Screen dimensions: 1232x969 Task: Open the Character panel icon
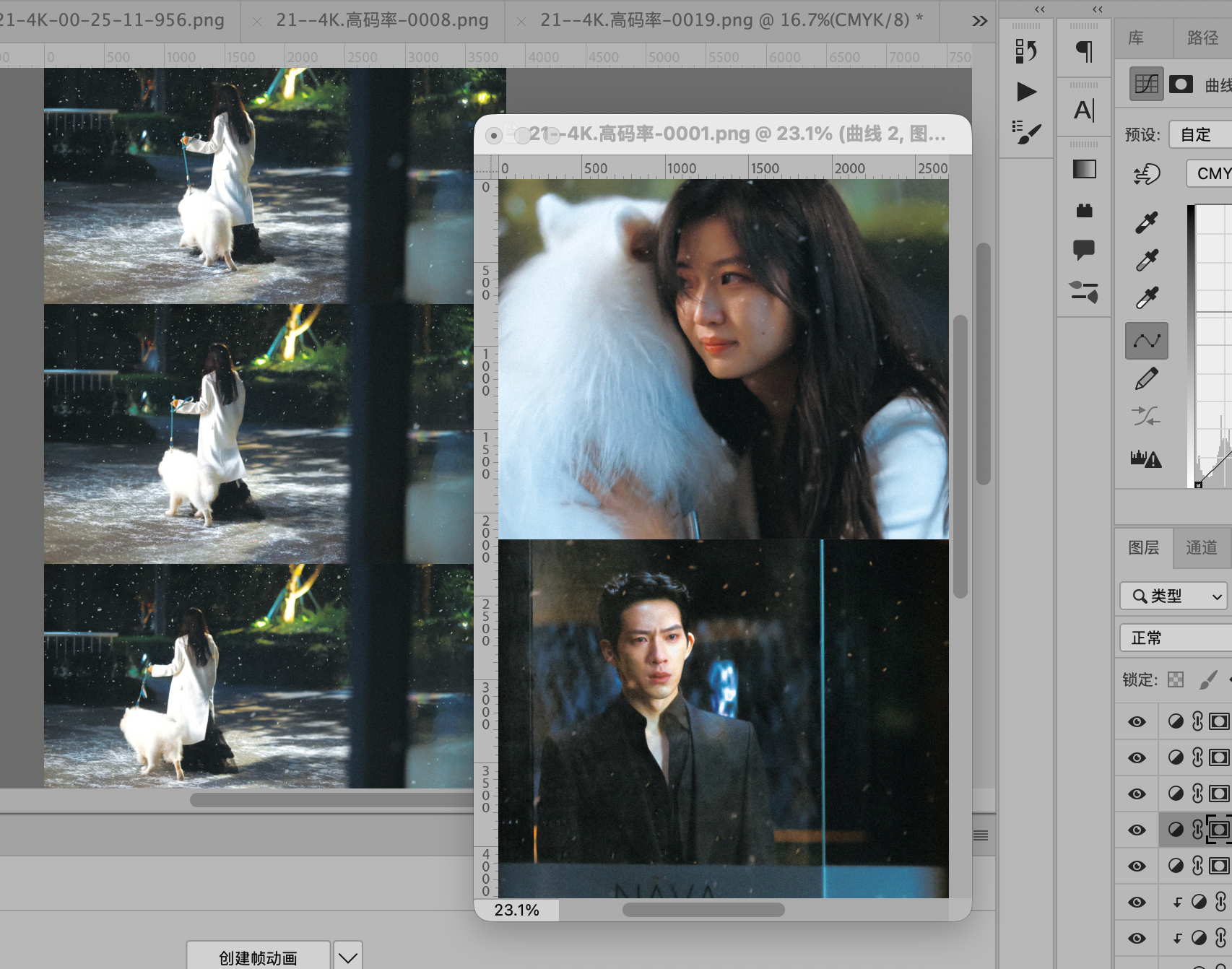1084,110
